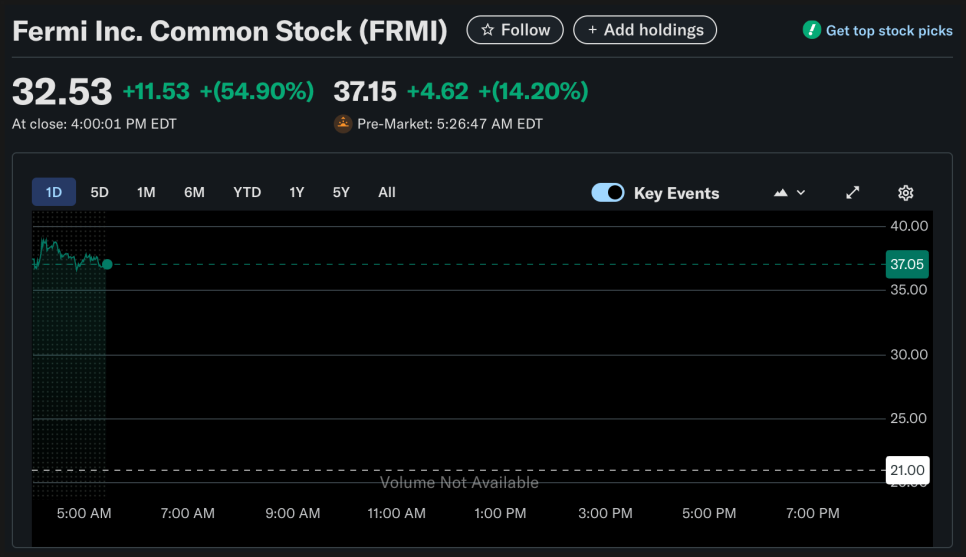Switch to the 5D range

99,192
